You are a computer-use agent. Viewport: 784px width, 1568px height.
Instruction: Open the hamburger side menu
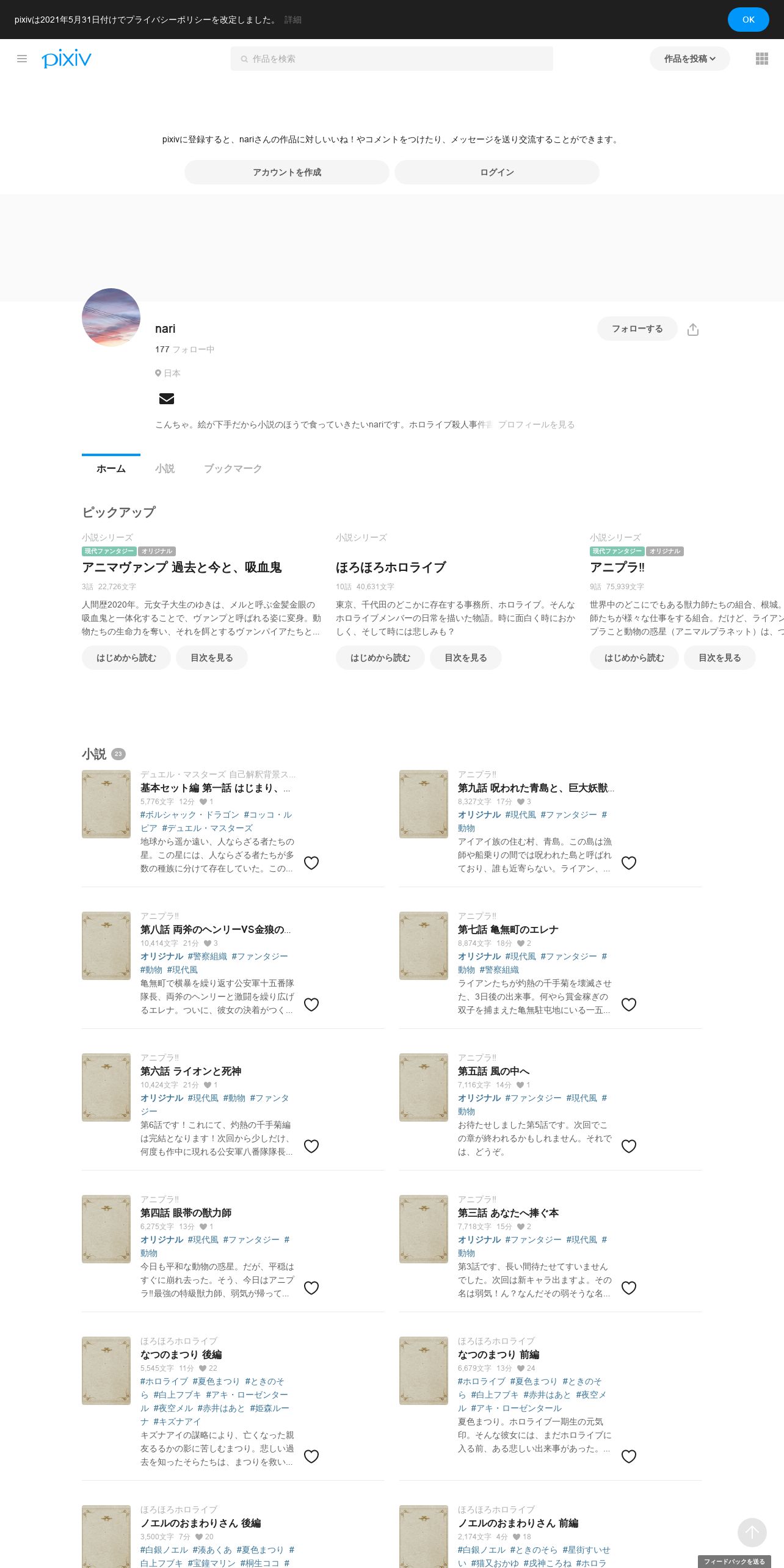pos(22,59)
